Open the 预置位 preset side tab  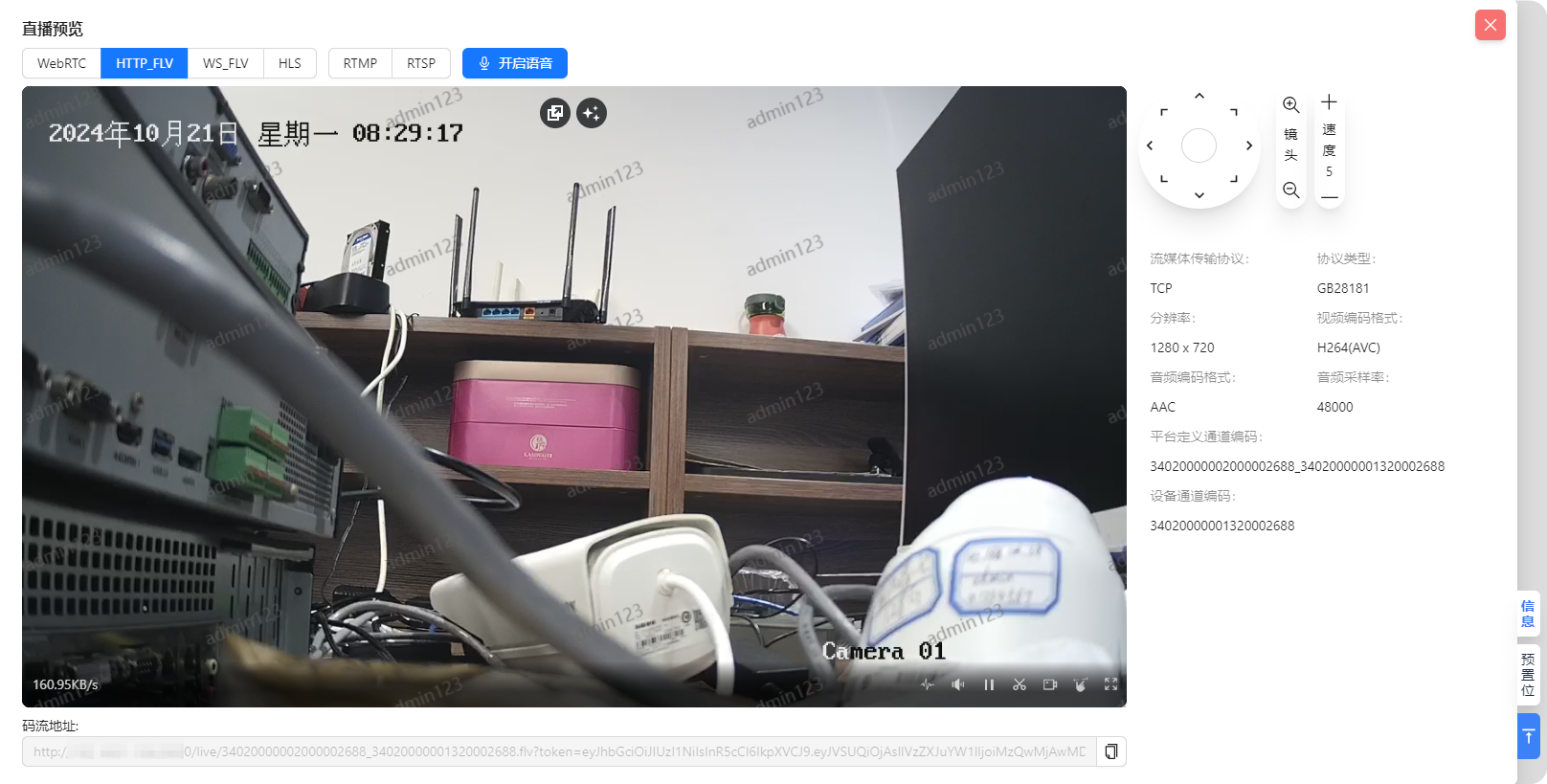[1528, 675]
